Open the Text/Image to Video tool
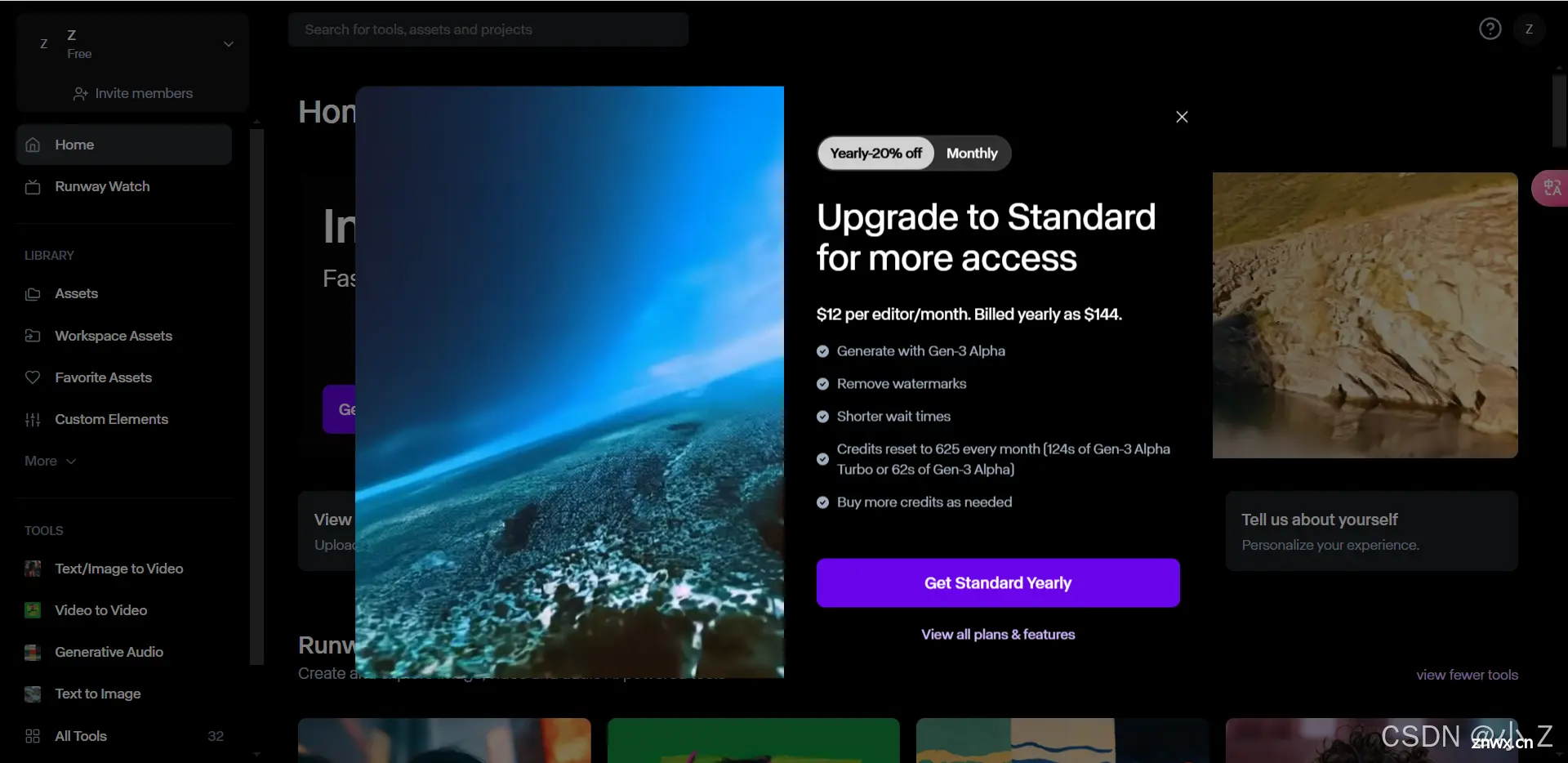This screenshot has height=763, width=1568. pyautogui.click(x=124, y=569)
